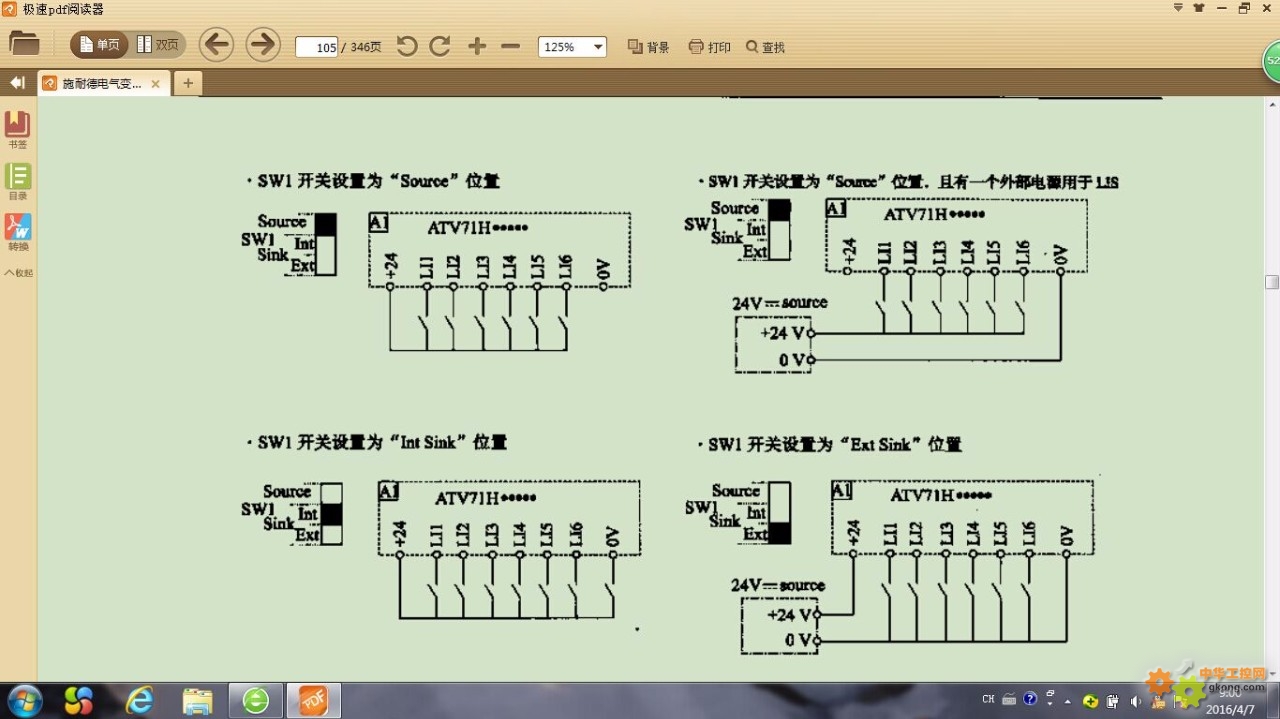Open the green browser taskbar app

tap(255, 700)
